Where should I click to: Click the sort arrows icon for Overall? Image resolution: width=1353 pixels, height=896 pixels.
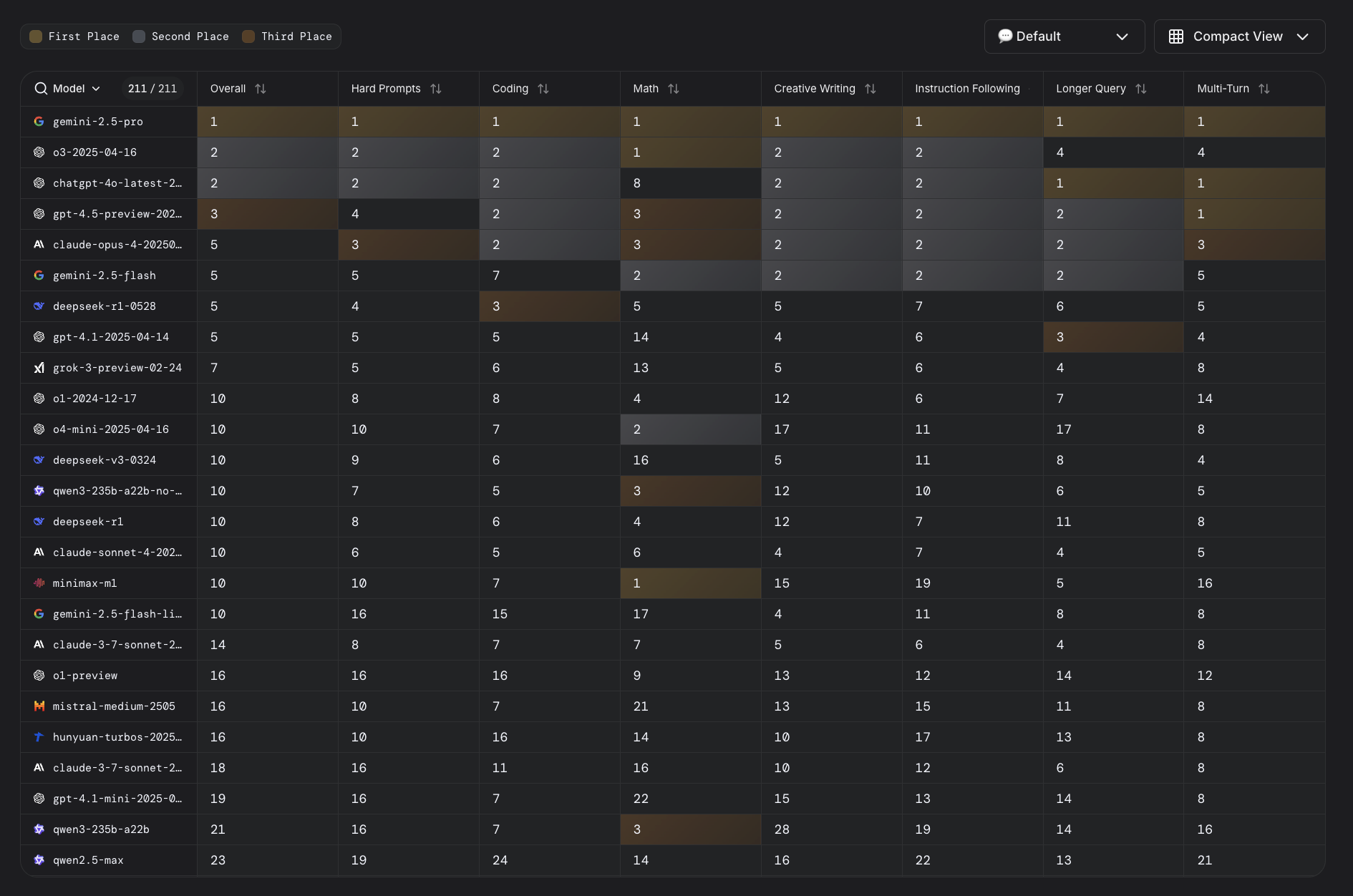[x=261, y=89]
